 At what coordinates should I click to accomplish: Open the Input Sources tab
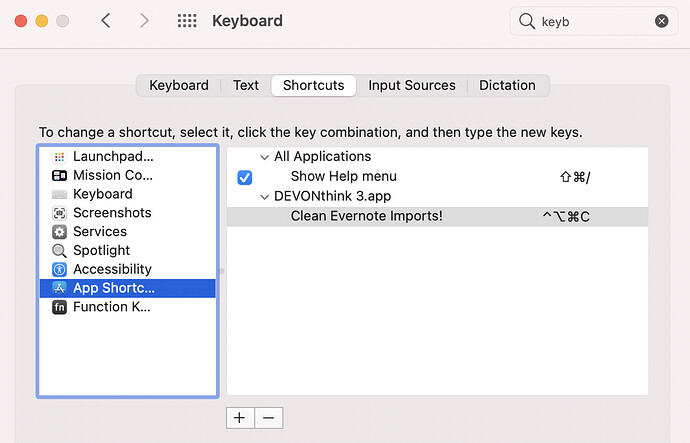[x=412, y=85]
